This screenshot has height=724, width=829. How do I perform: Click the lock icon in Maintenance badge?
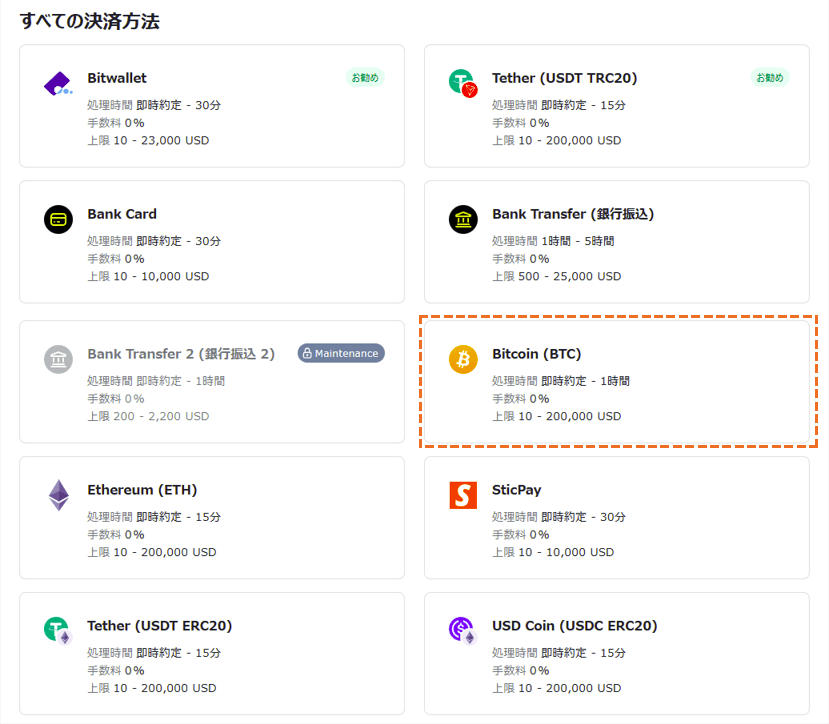[x=307, y=353]
